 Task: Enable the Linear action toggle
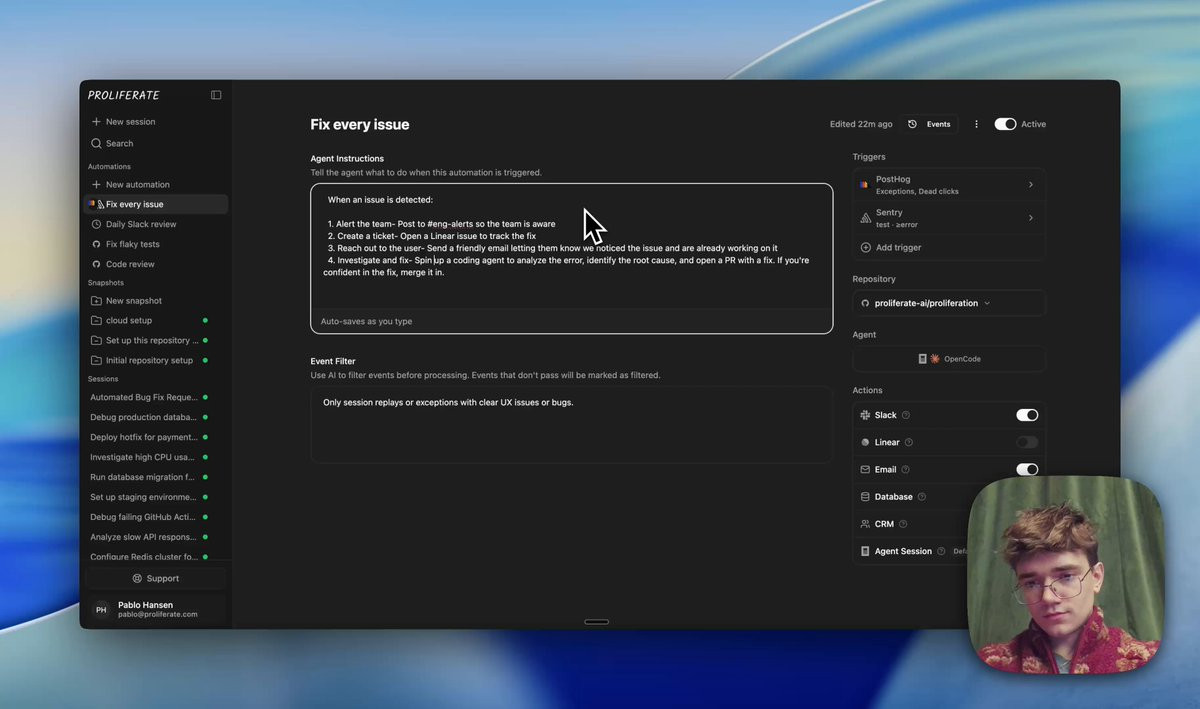[1027, 442]
